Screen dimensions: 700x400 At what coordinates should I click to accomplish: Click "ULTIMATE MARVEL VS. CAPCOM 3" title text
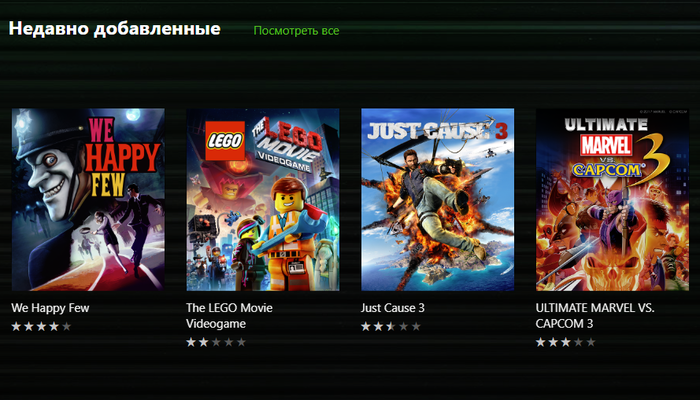[x=595, y=316]
